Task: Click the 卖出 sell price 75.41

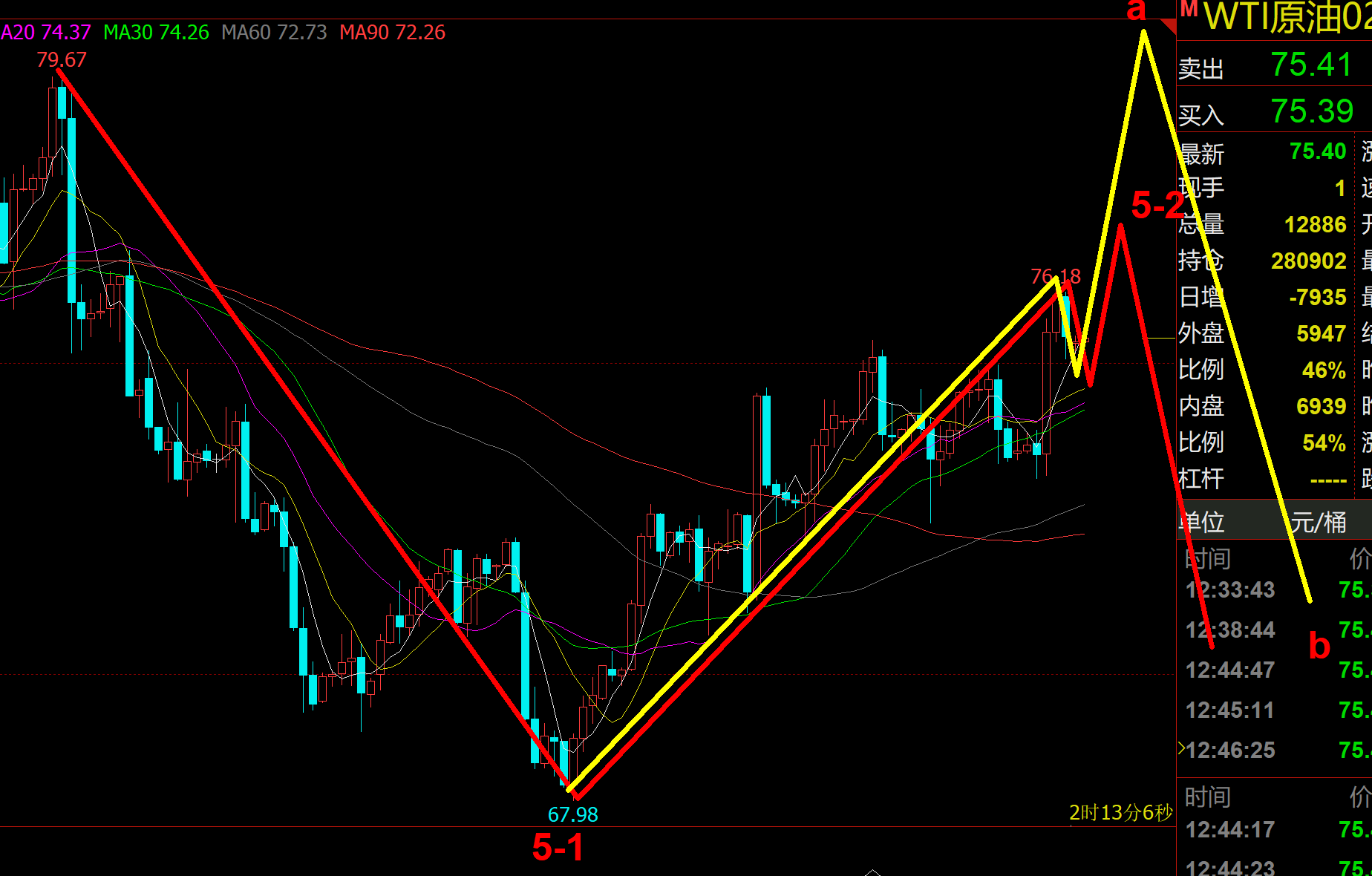Action: [x=1312, y=65]
